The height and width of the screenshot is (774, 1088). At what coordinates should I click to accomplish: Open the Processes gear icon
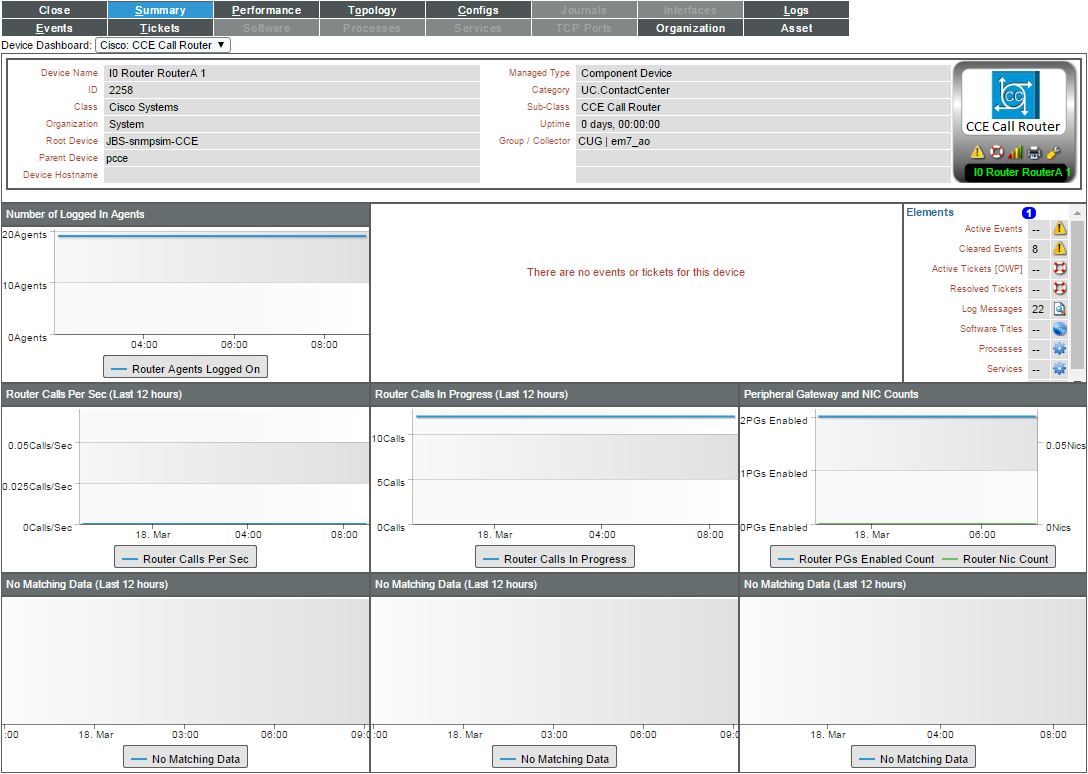coord(1059,348)
